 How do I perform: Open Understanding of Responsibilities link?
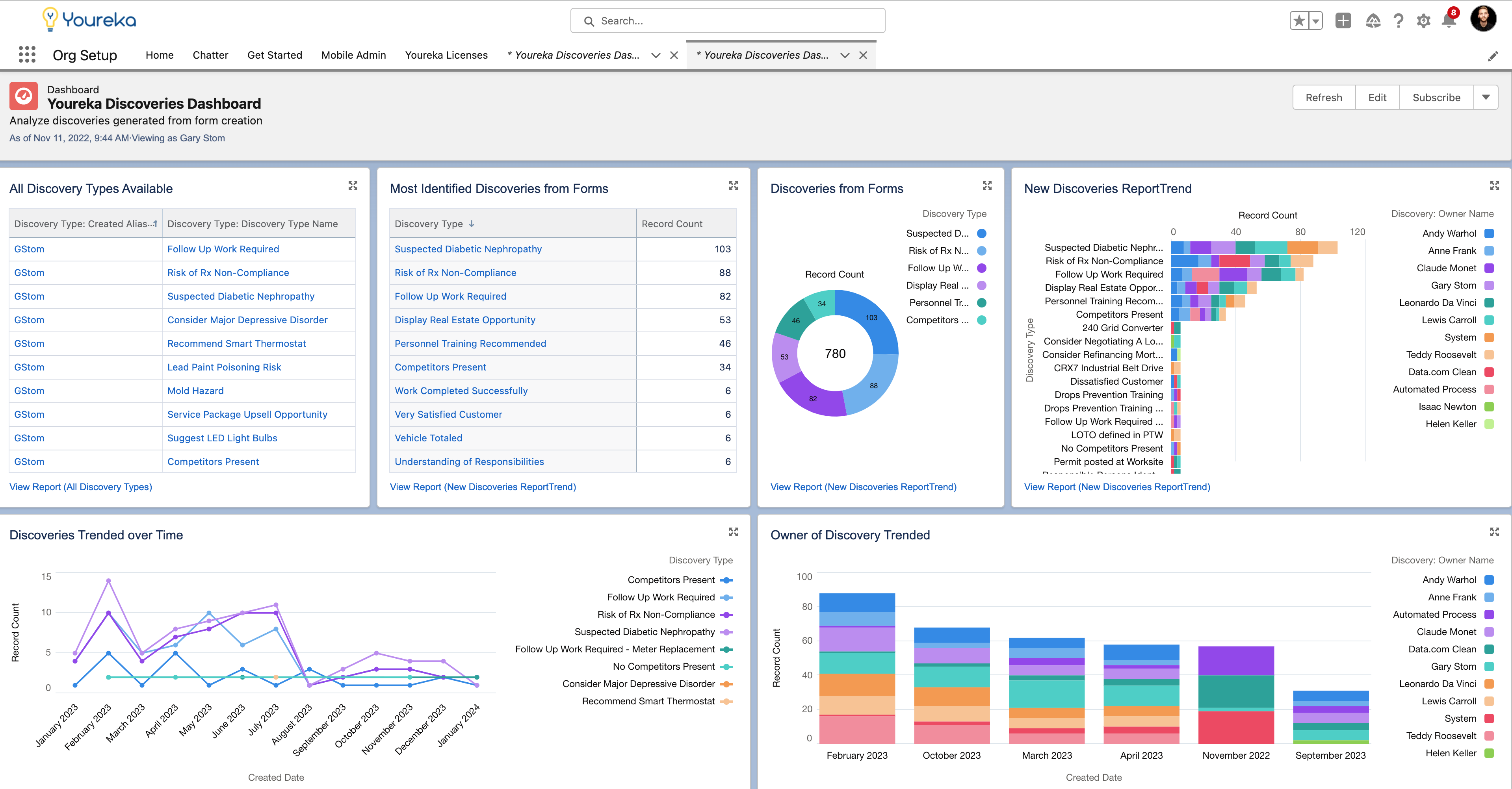pos(469,462)
